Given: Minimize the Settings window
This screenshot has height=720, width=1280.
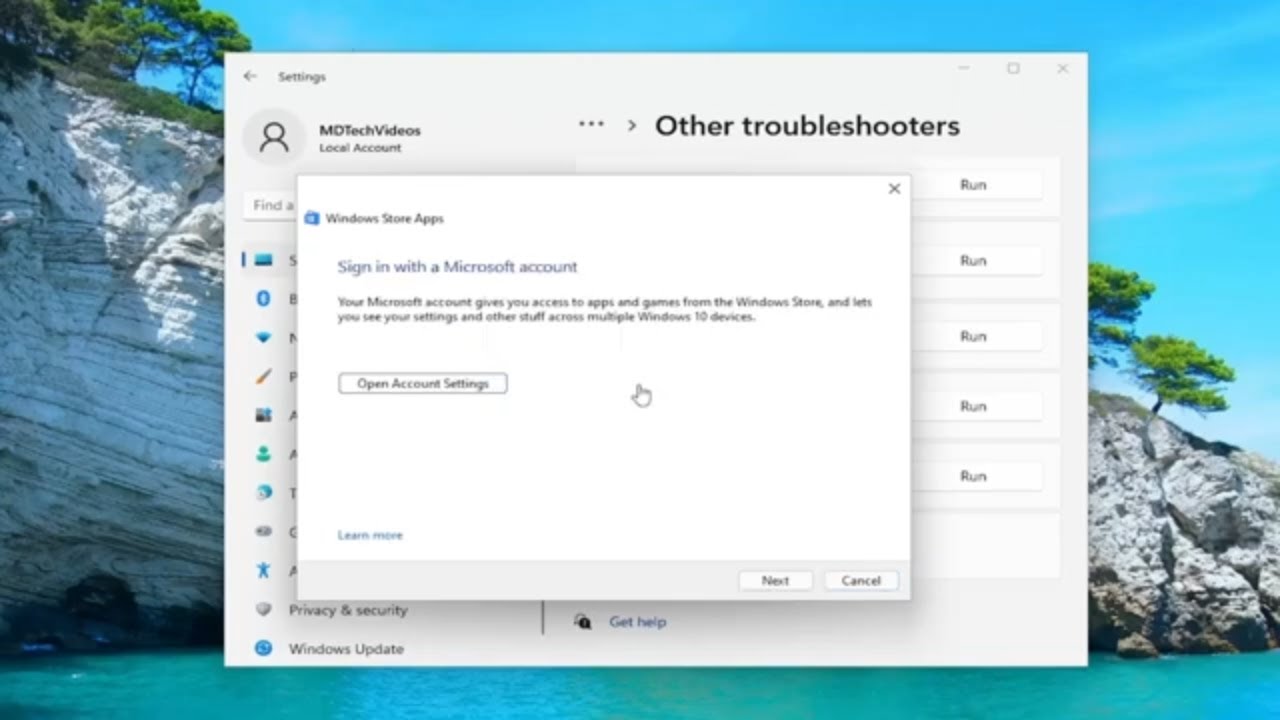Looking at the screenshot, I should pos(963,68).
